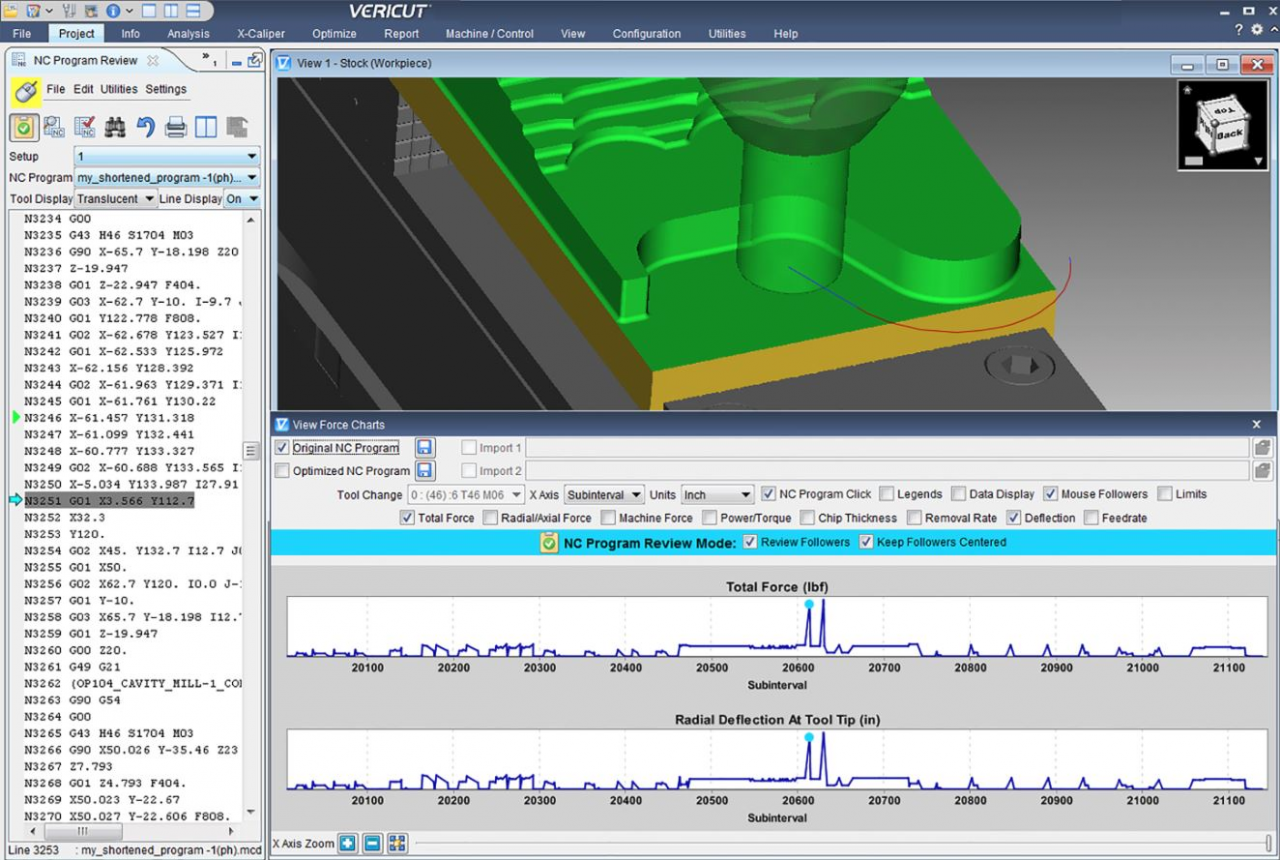
Task: Open the Utilities menu in NC Program Review
Action: [x=119, y=89]
